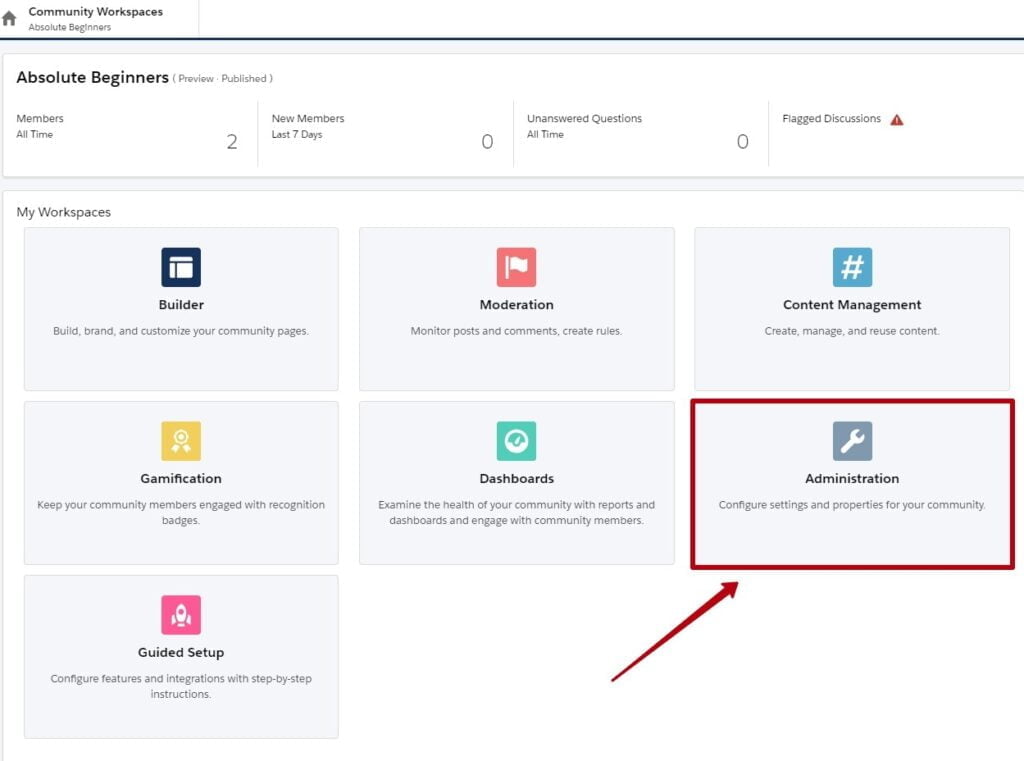Click 'Build, brand, and customize' description

(181, 331)
